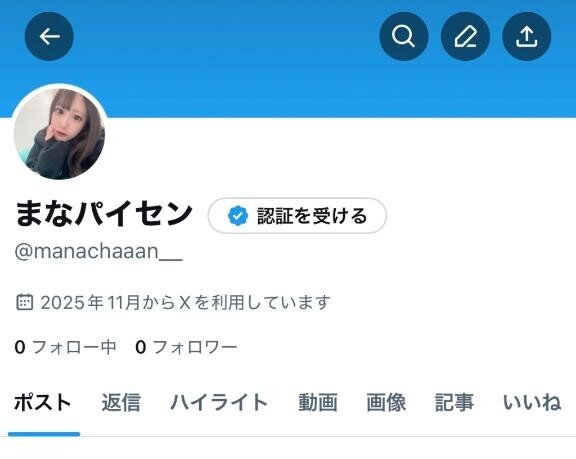Open the 0 フォロー中 list
This screenshot has height=459, width=576.
(x=66, y=347)
